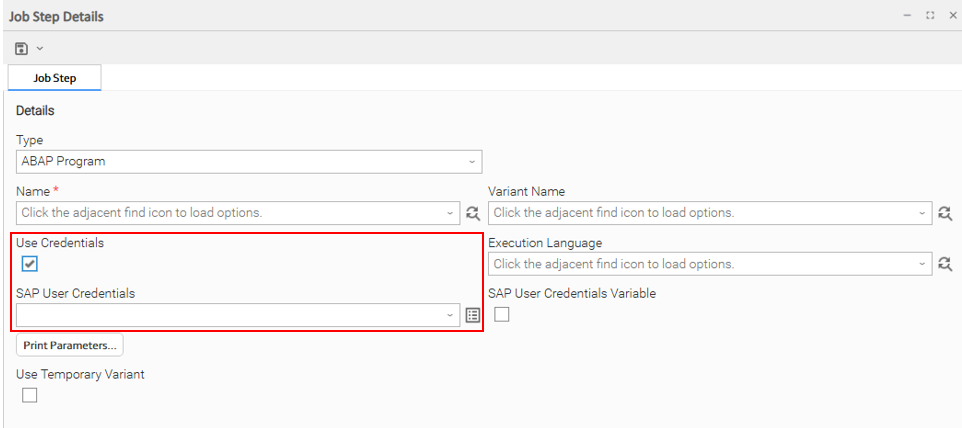Viewport: 962px width, 428px height.
Task: Click the Save icon in toolbar
Action: (21, 48)
